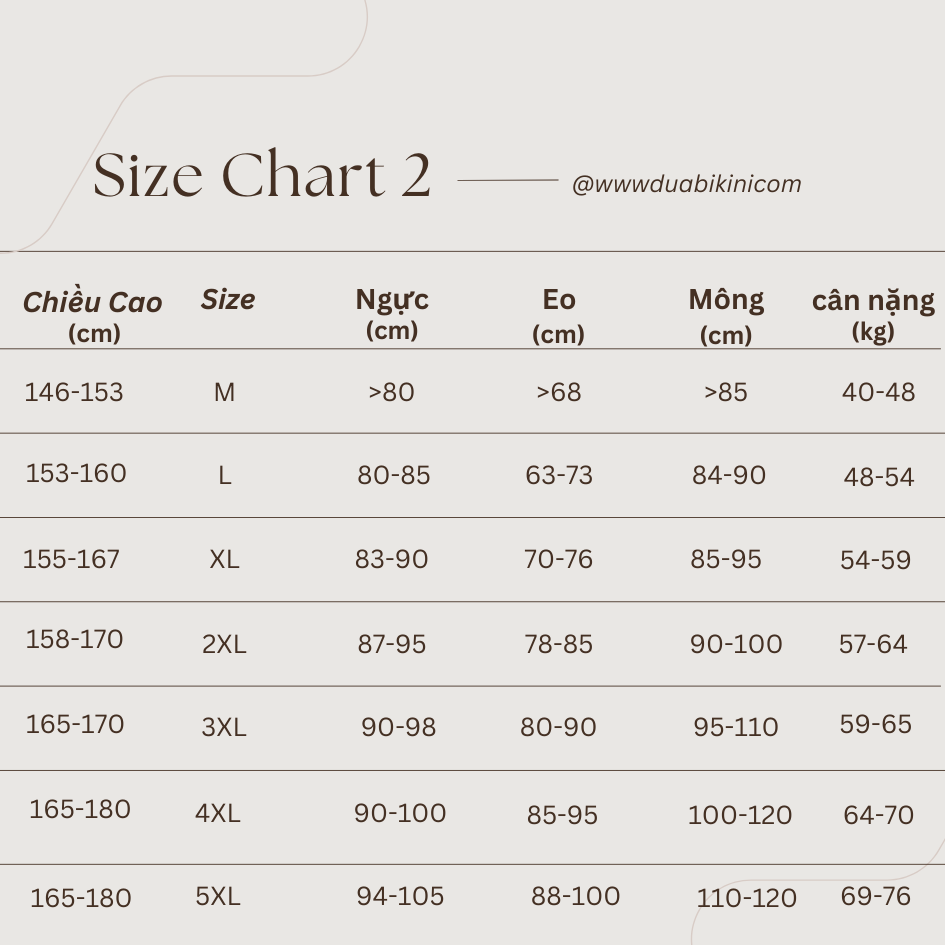Open the @wwwduabikinicom handle link
Screen dimensions: 945x945
(686, 184)
